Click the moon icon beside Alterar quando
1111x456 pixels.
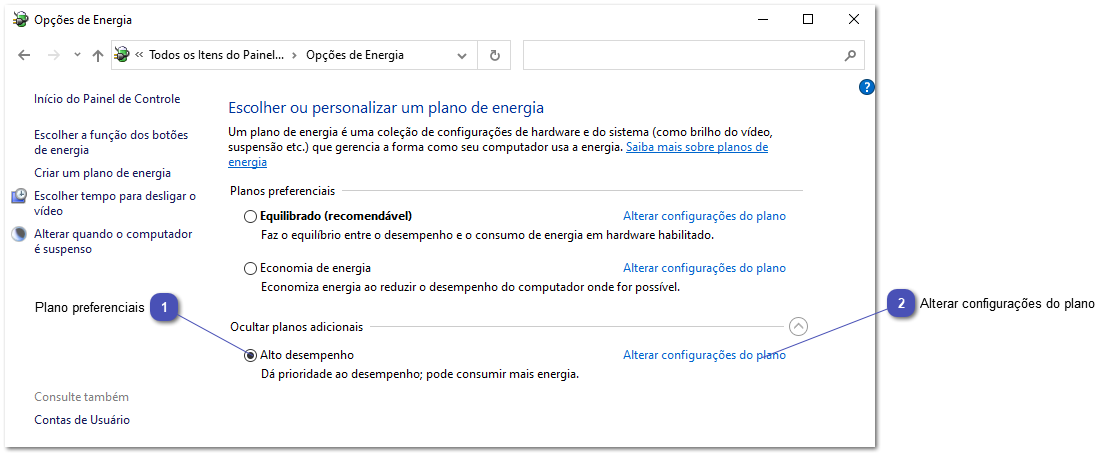[20, 234]
